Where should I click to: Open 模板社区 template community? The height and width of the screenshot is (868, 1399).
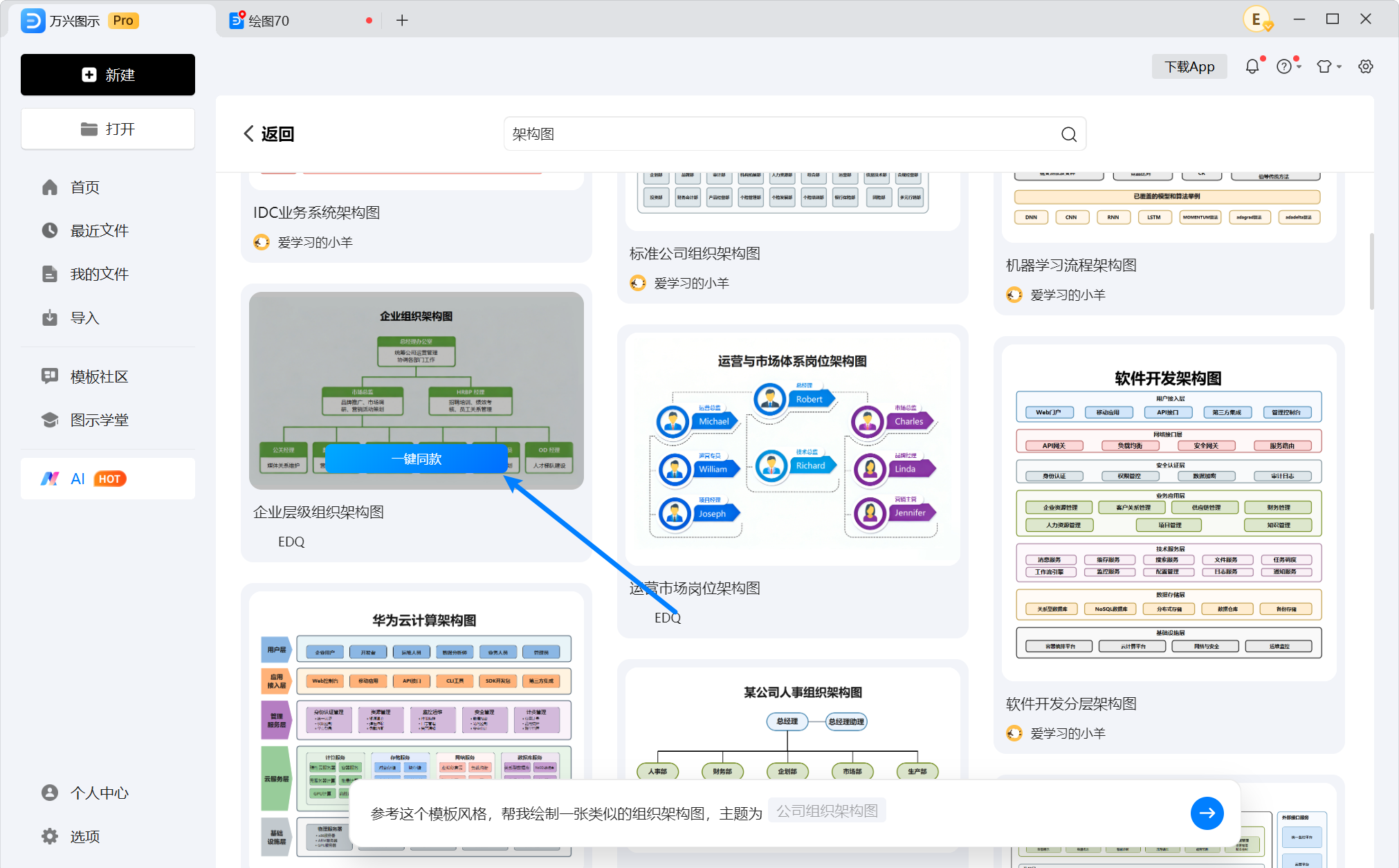click(x=108, y=376)
